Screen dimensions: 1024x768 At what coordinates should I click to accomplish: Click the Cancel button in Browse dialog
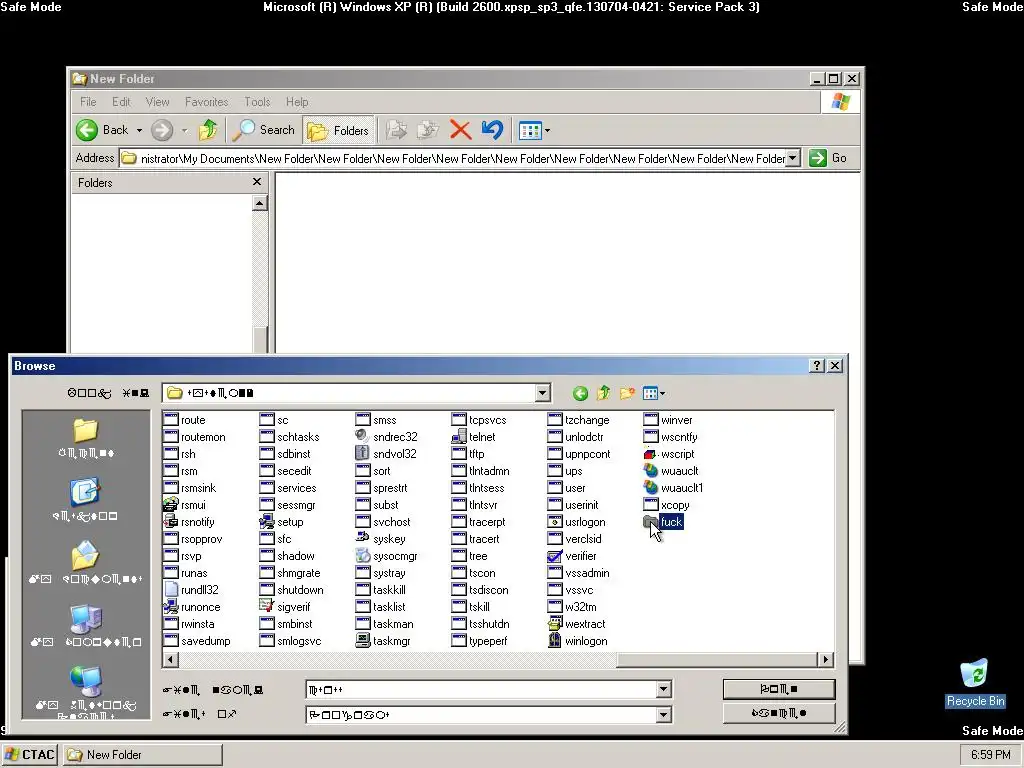[x=778, y=712]
